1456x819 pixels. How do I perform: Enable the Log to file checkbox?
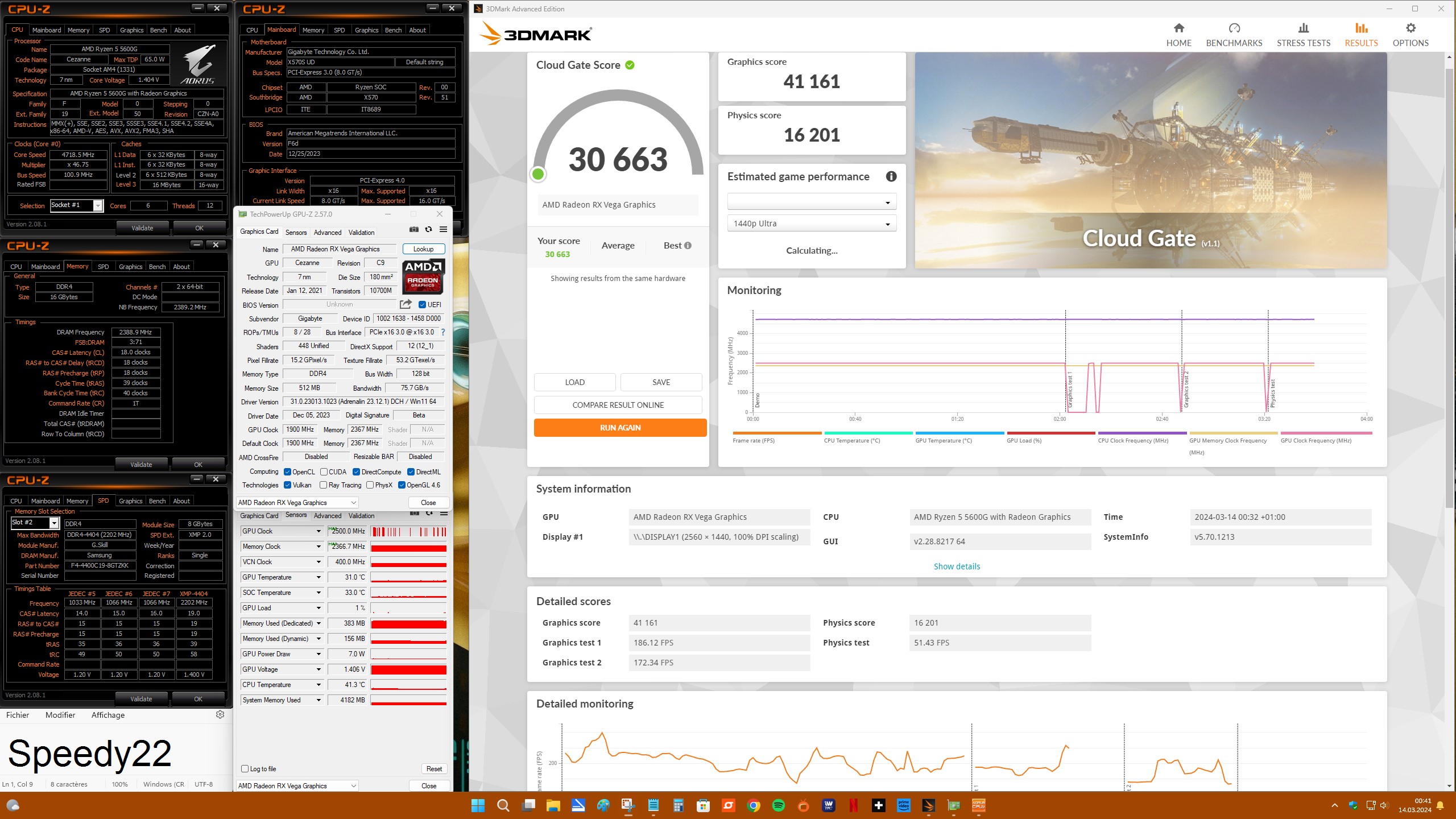(x=245, y=768)
